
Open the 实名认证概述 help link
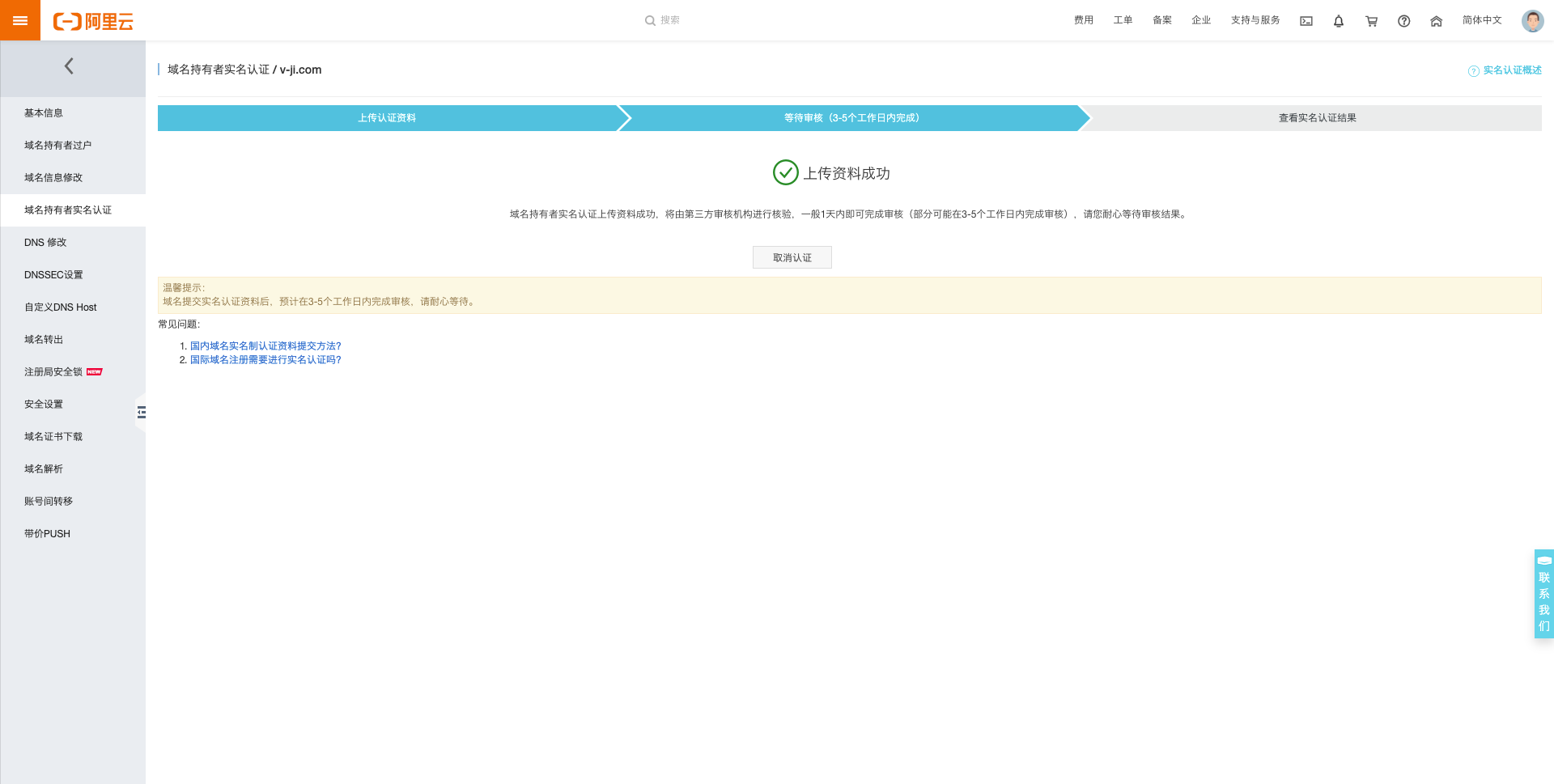(x=1511, y=70)
